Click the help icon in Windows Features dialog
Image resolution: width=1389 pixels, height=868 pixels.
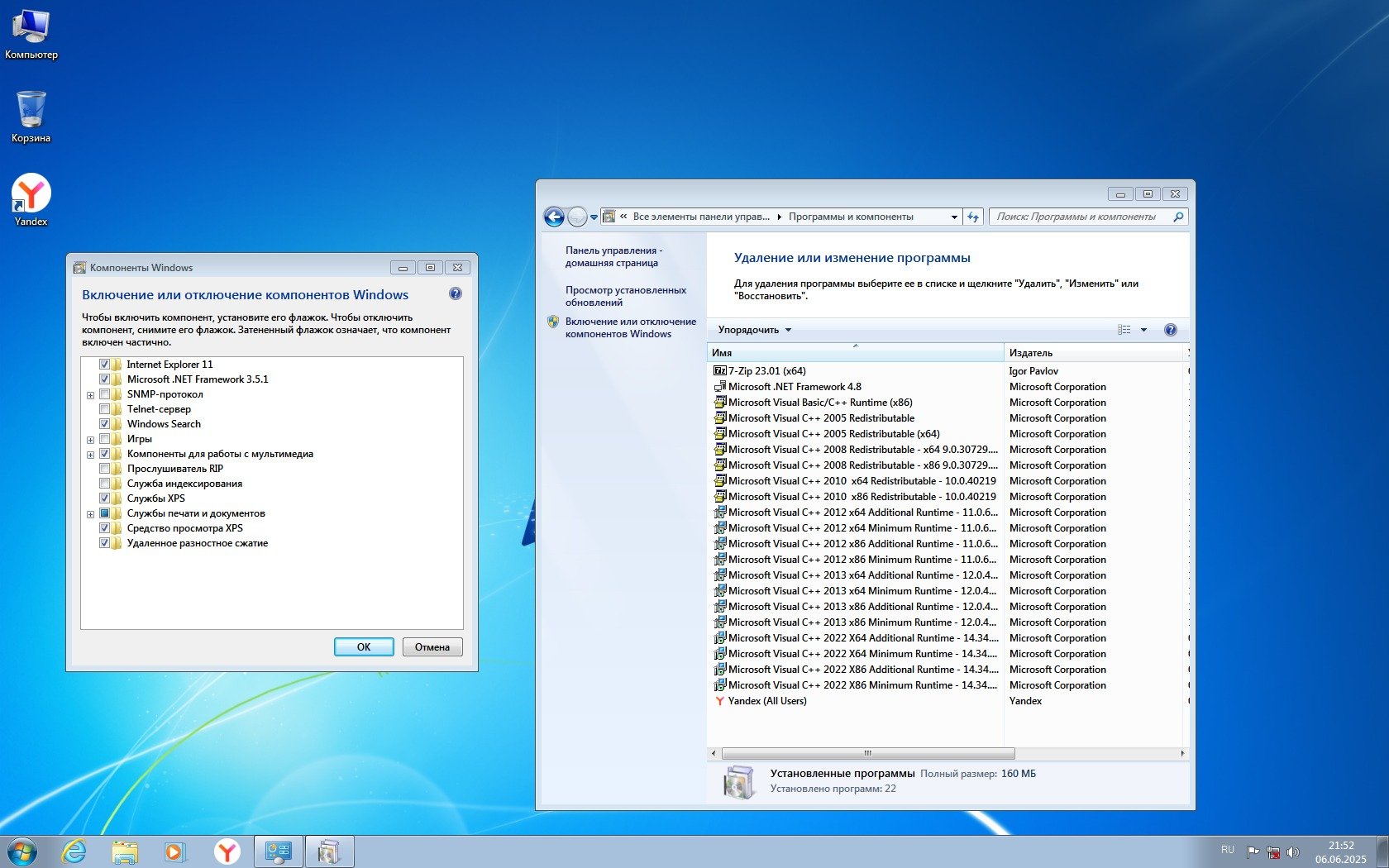455,294
